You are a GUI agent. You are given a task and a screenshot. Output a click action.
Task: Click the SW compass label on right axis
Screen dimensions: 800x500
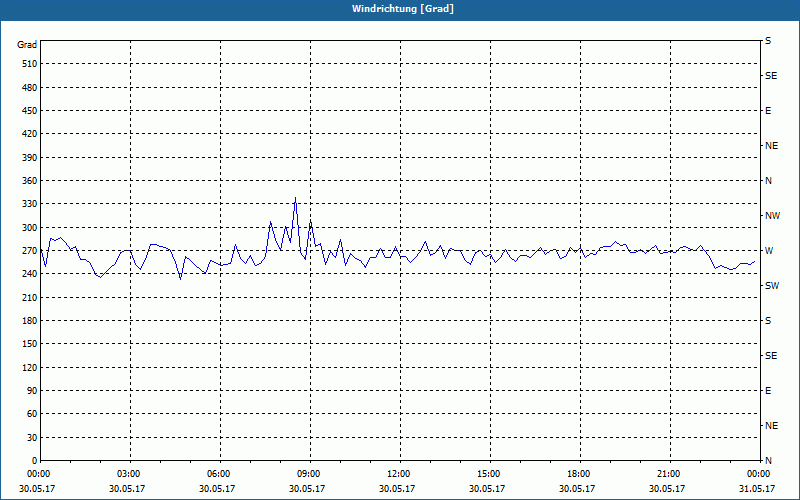pyautogui.click(x=772, y=286)
